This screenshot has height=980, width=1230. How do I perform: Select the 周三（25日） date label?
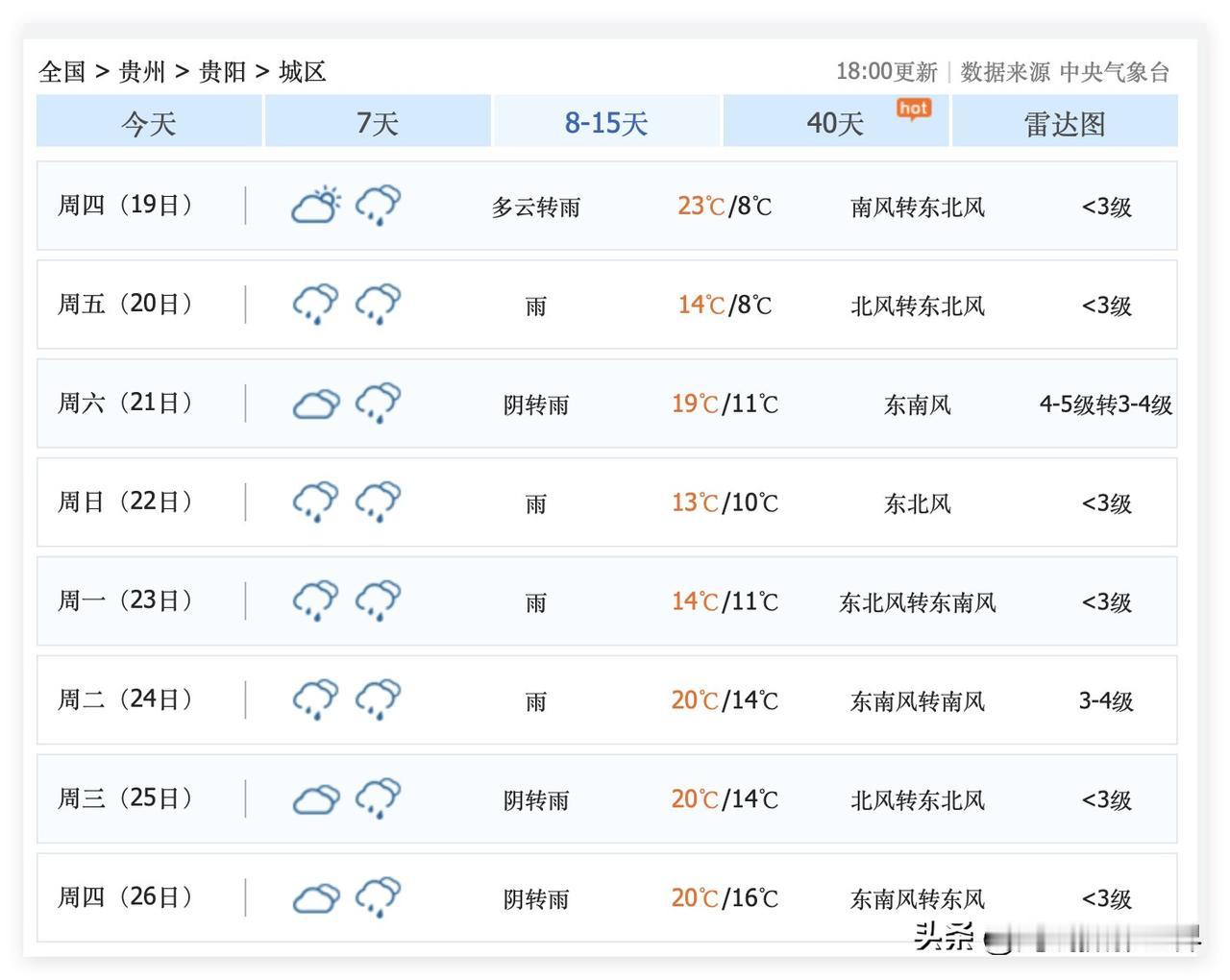pos(126,798)
